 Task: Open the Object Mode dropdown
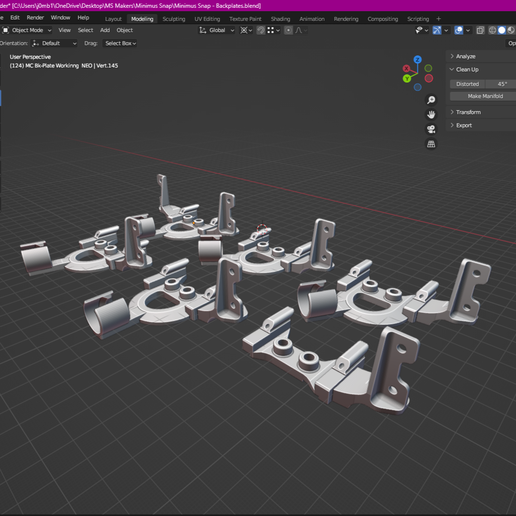click(27, 30)
